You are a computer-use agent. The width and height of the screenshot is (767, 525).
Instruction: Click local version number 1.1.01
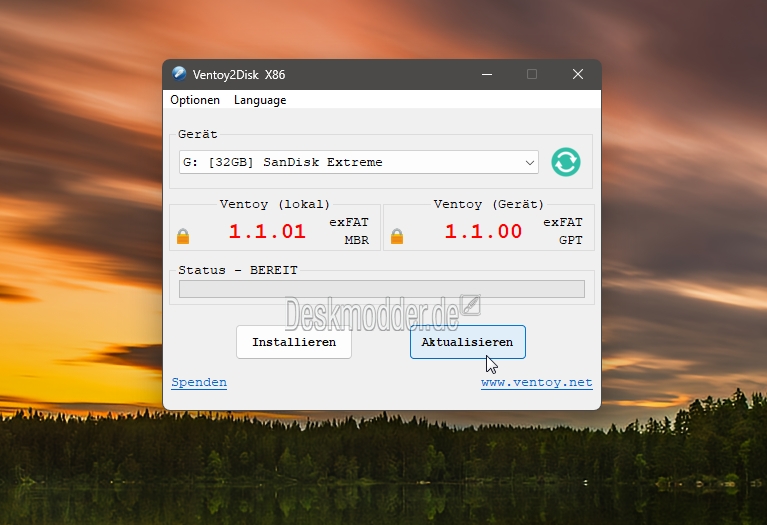[267, 231]
